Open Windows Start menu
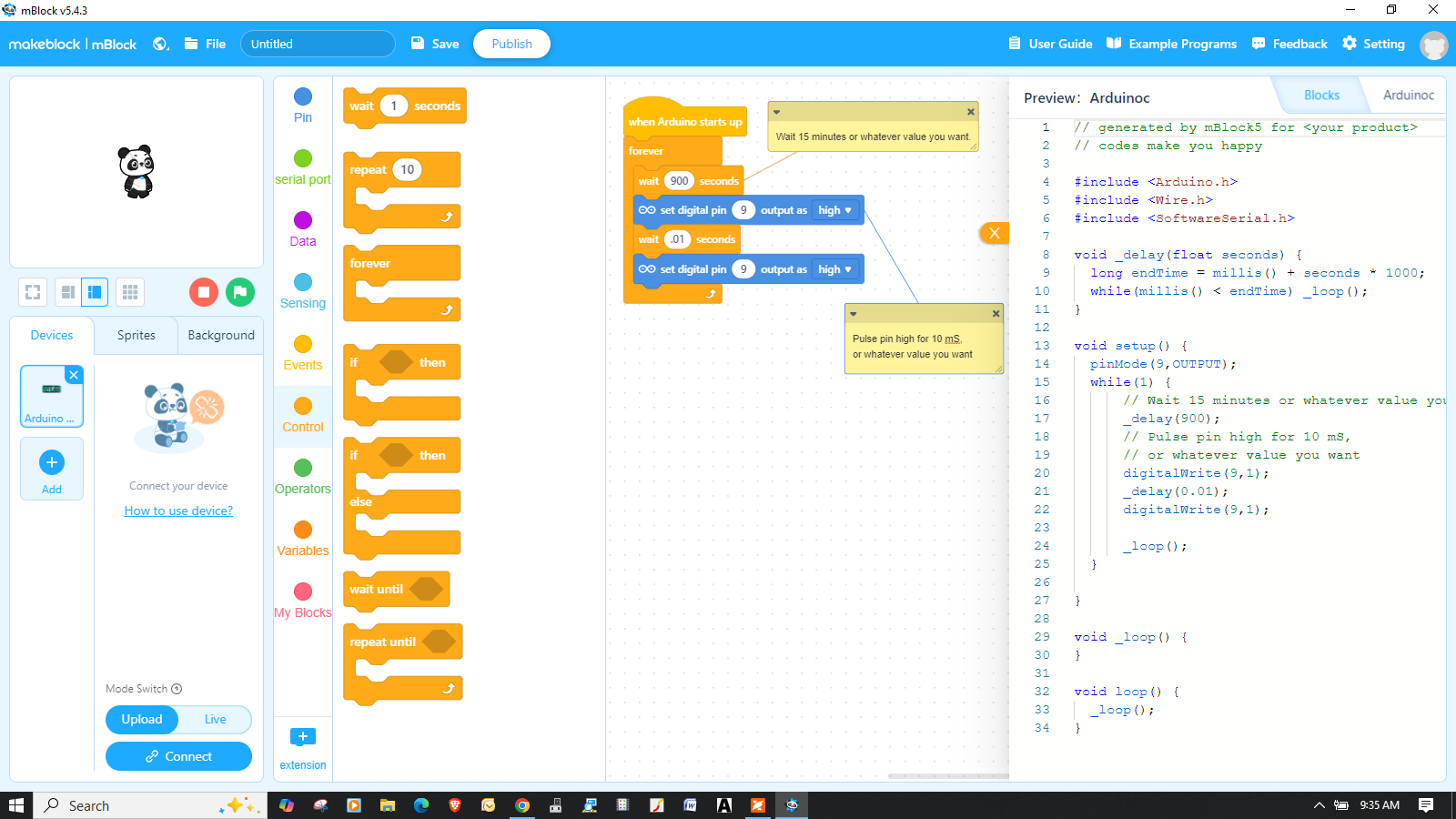The height and width of the screenshot is (819, 1456). tap(16, 805)
